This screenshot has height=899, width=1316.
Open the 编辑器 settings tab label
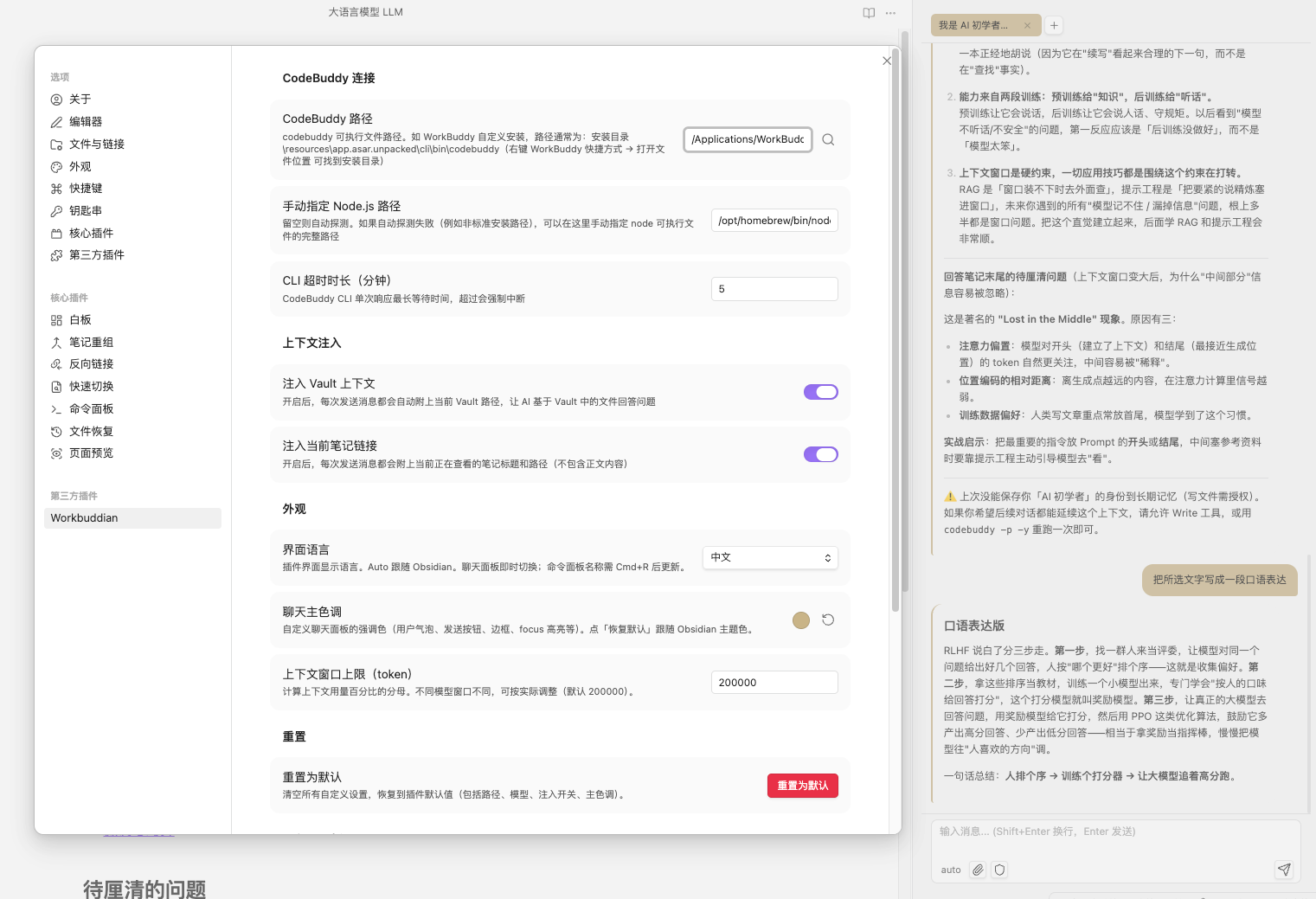[x=86, y=122]
